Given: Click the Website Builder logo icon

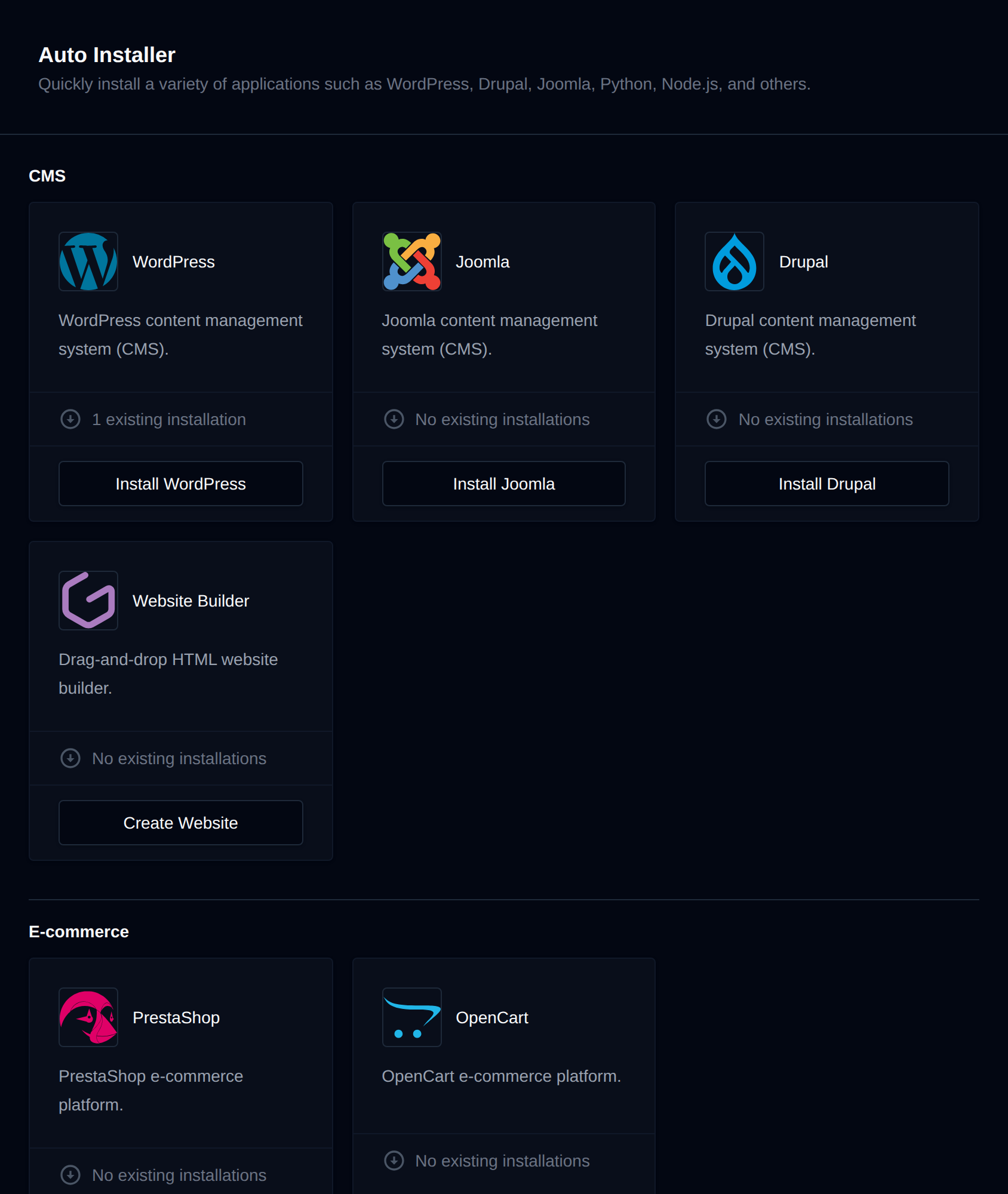Looking at the screenshot, I should pos(88,601).
